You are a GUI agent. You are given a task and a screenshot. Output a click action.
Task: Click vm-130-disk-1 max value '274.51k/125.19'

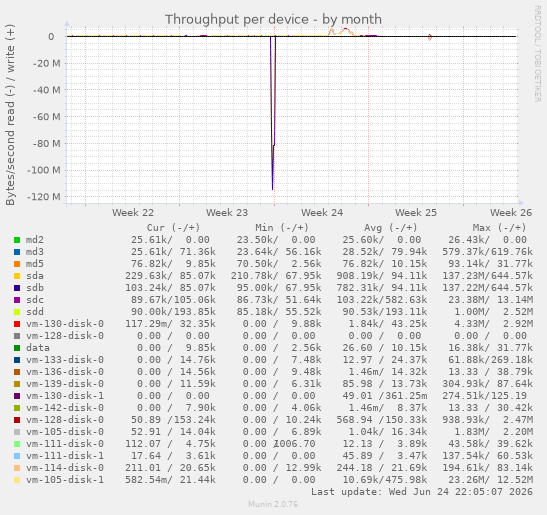point(484,396)
